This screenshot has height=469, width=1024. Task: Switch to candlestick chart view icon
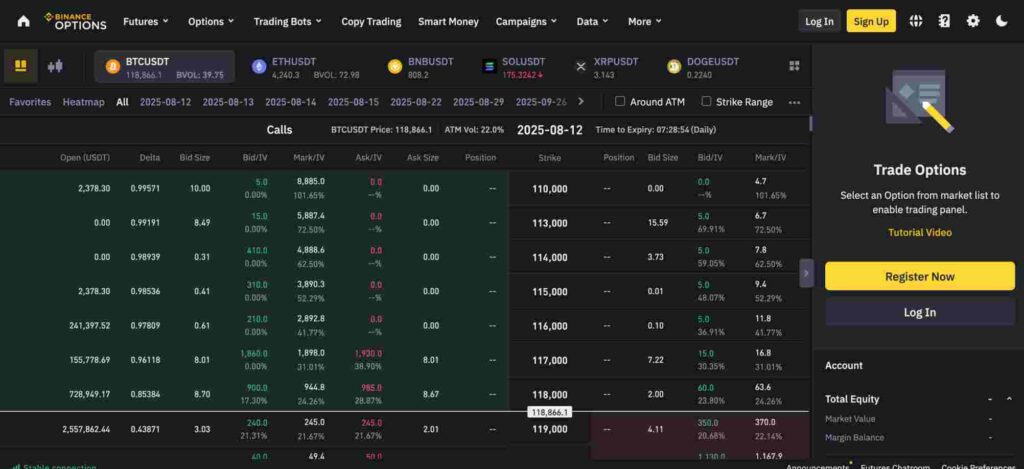point(56,66)
